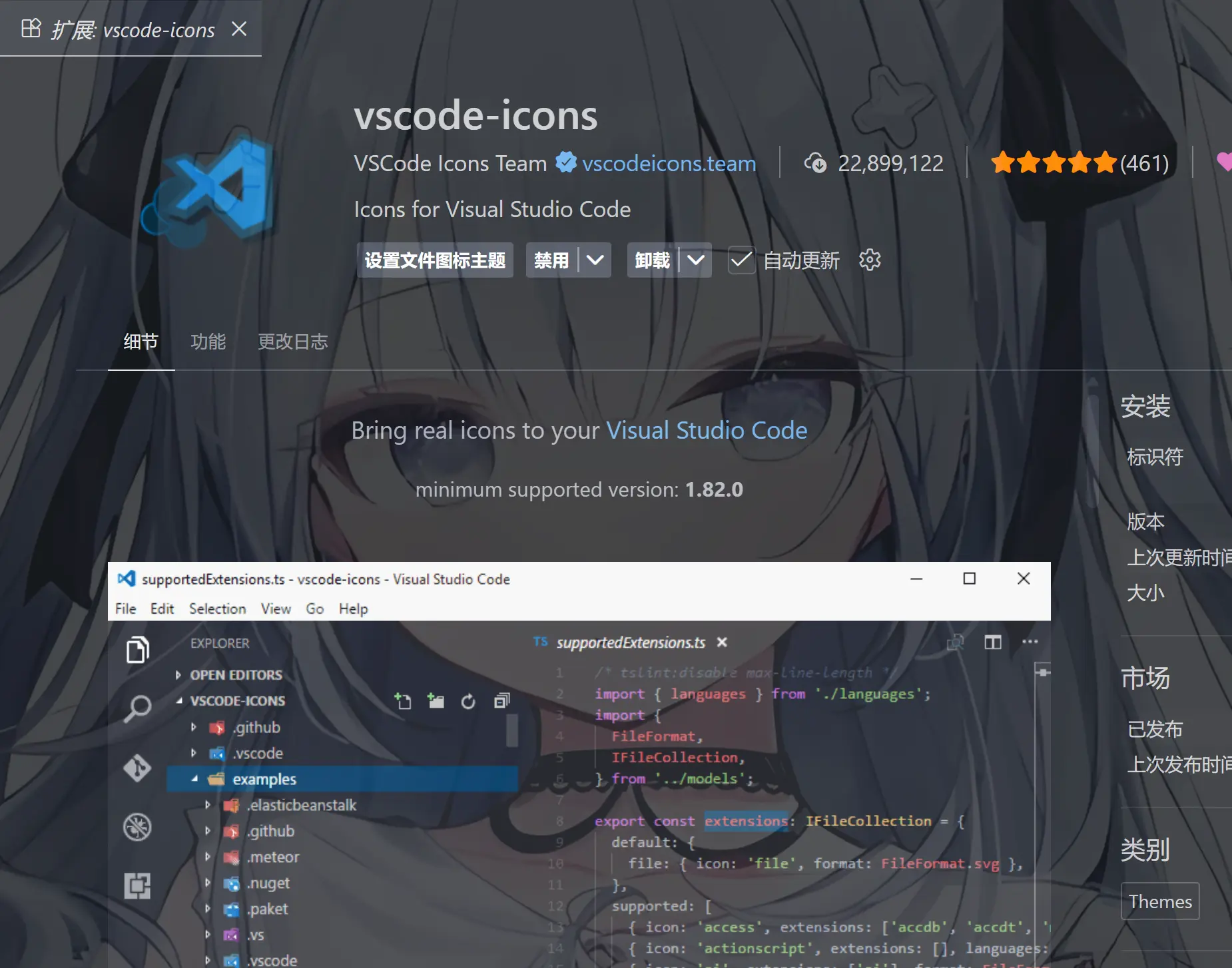The width and height of the screenshot is (1232, 968).
Task: Expand the .elasticbeanstalk folder in the screenshot
Action: (x=208, y=805)
